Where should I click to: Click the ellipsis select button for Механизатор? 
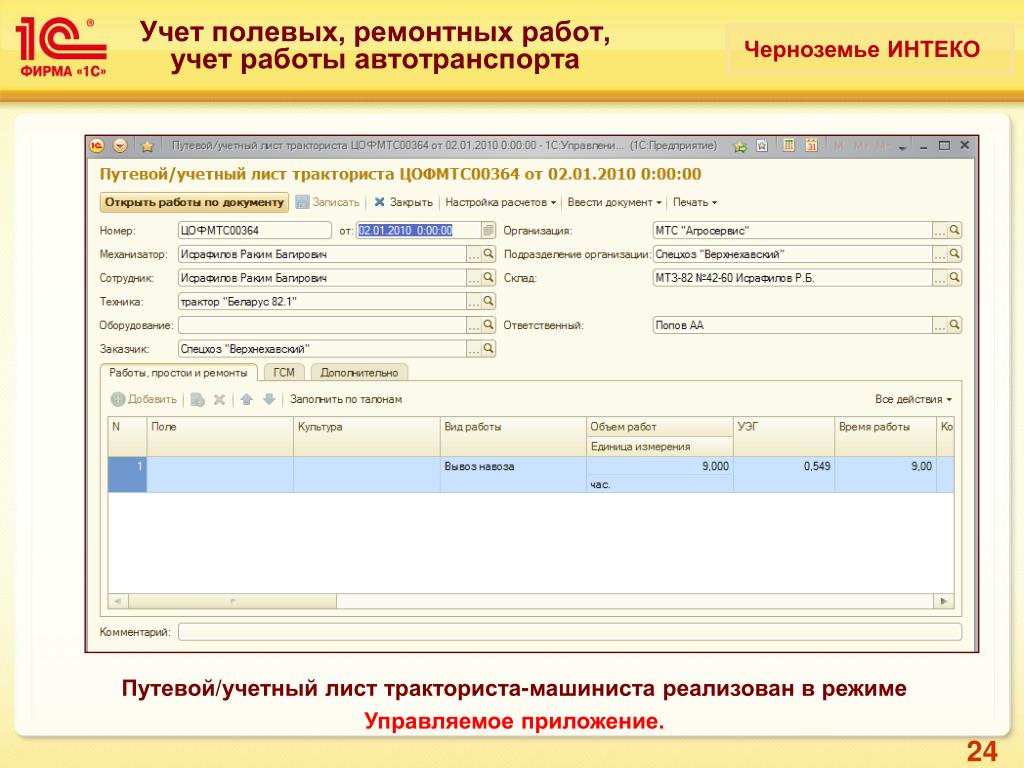[x=473, y=255]
